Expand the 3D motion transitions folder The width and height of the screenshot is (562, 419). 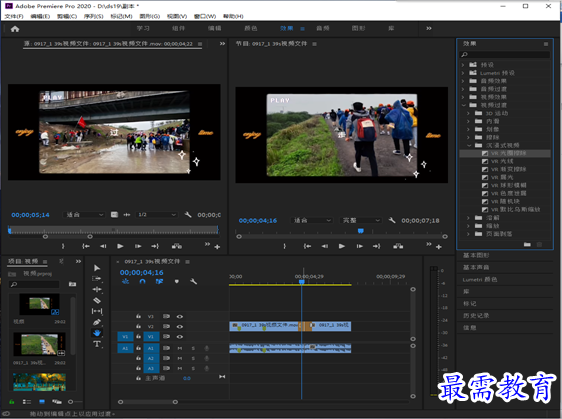[468, 113]
